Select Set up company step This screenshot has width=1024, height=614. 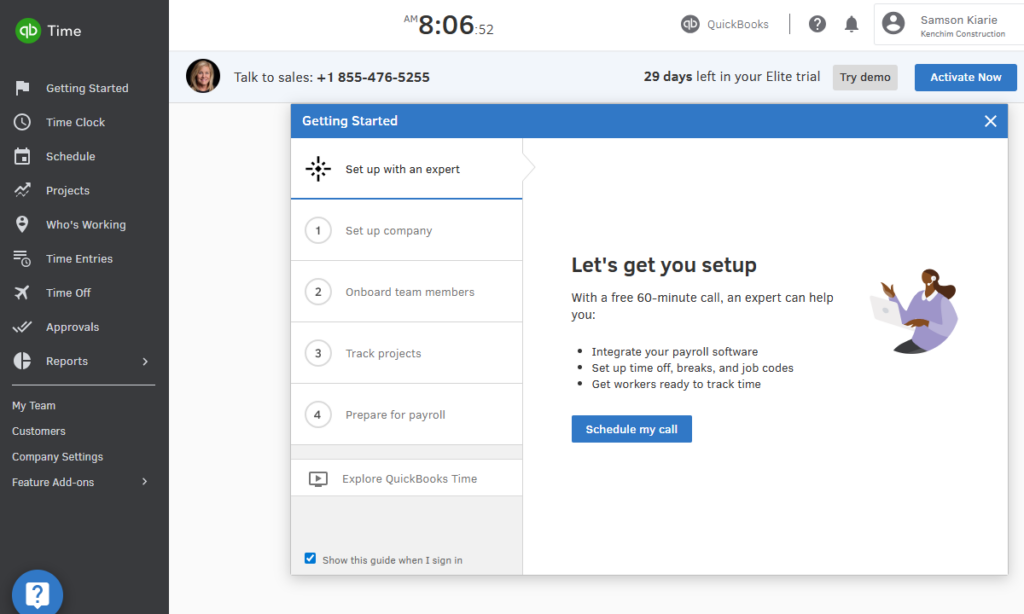pyautogui.click(x=406, y=231)
